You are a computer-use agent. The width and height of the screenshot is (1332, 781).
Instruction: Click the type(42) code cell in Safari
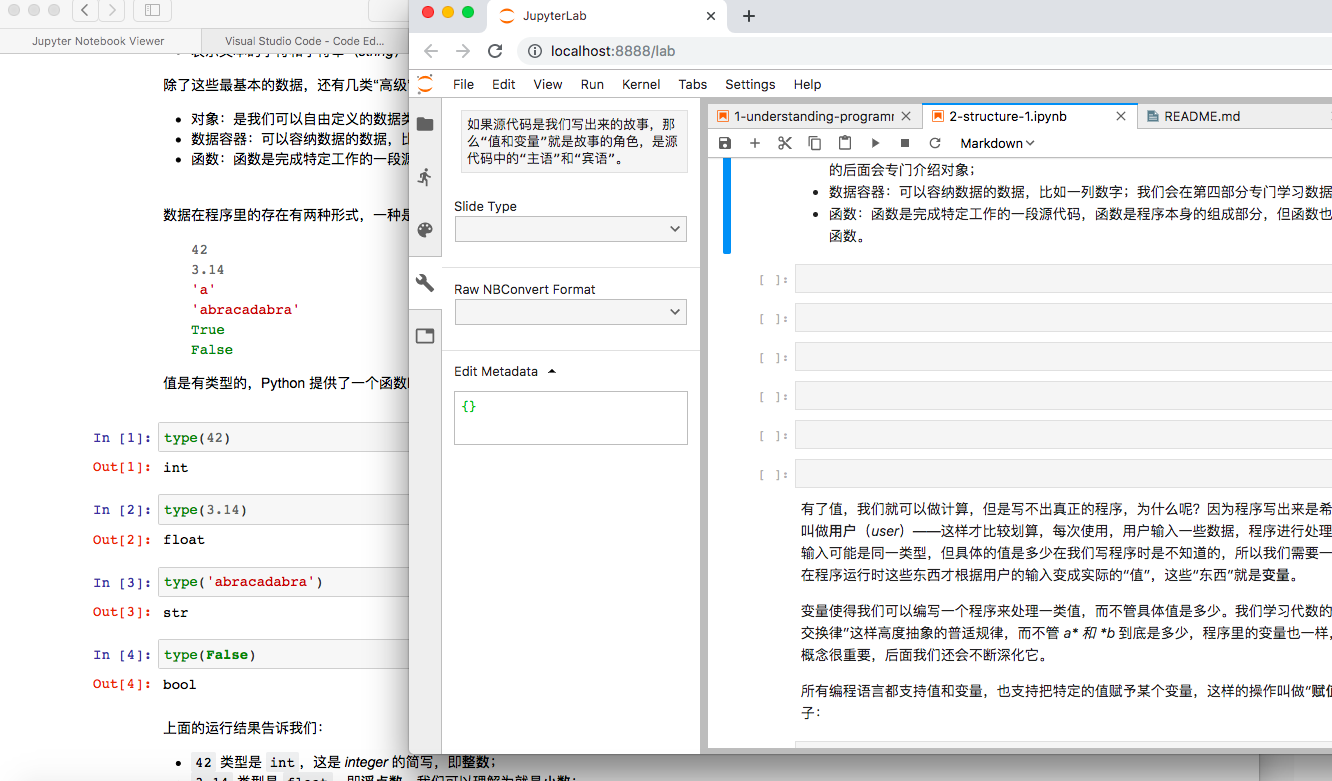click(284, 438)
